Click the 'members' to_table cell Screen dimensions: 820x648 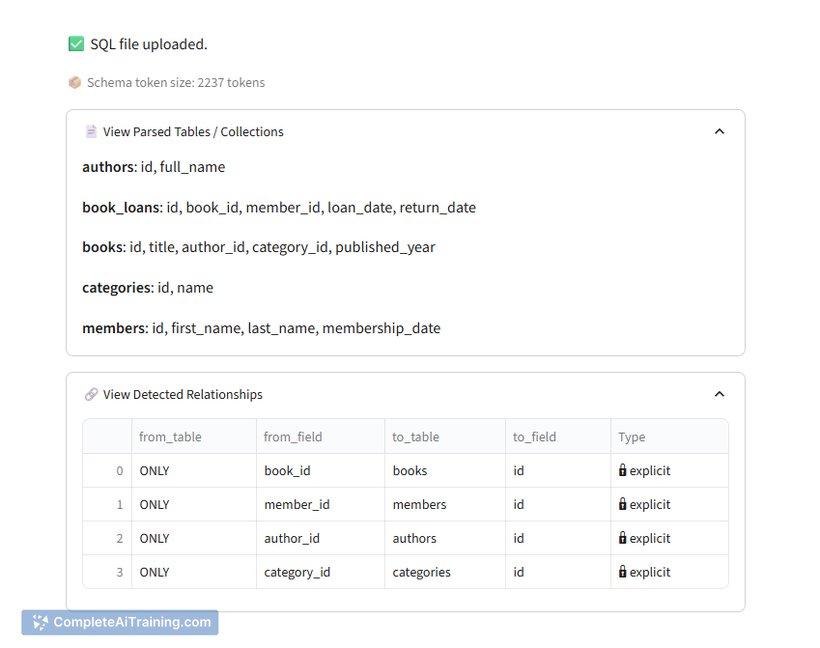tap(445, 504)
